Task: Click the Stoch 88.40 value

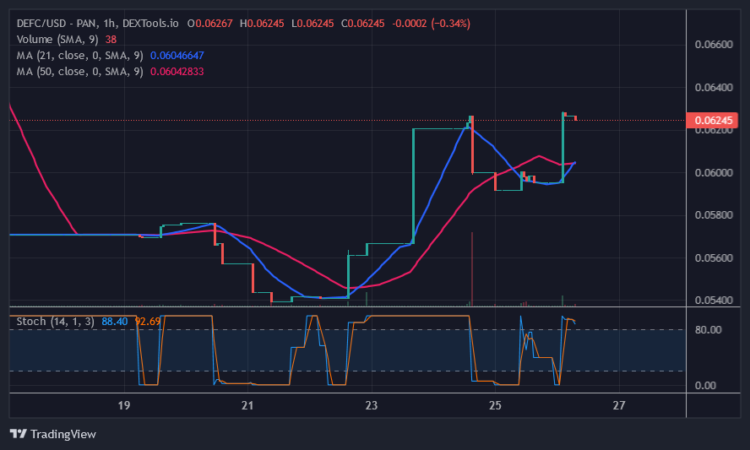Action: 114,321
